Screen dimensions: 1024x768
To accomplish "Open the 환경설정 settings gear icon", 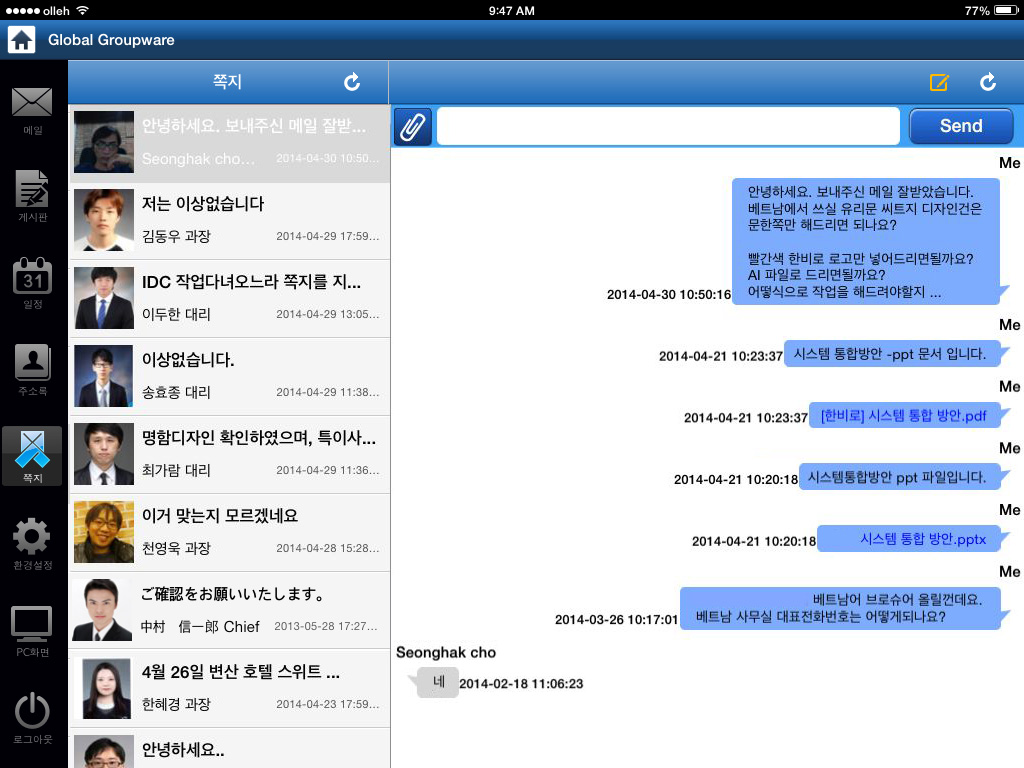I will (x=32, y=543).
